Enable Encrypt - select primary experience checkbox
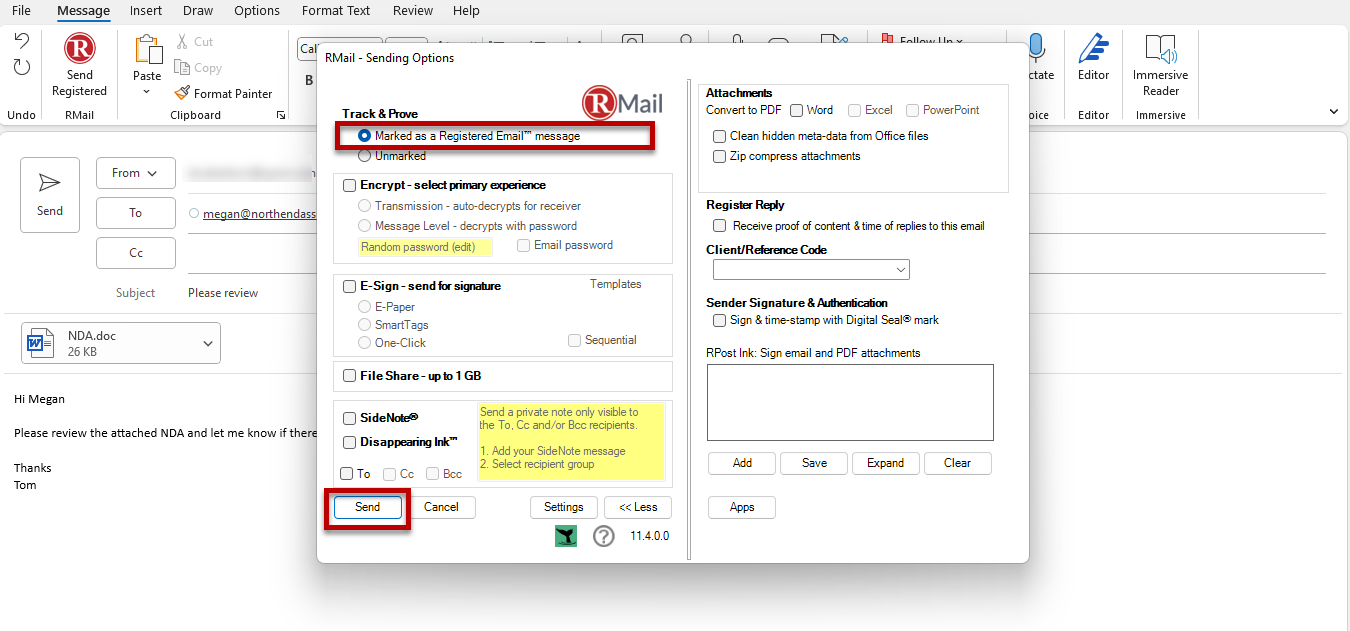 point(349,185)
